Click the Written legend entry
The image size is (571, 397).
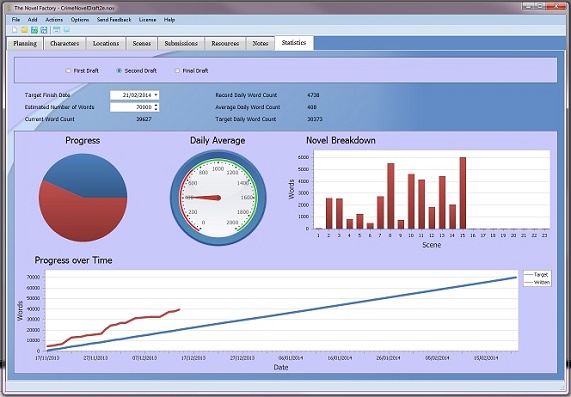point(537,282)
